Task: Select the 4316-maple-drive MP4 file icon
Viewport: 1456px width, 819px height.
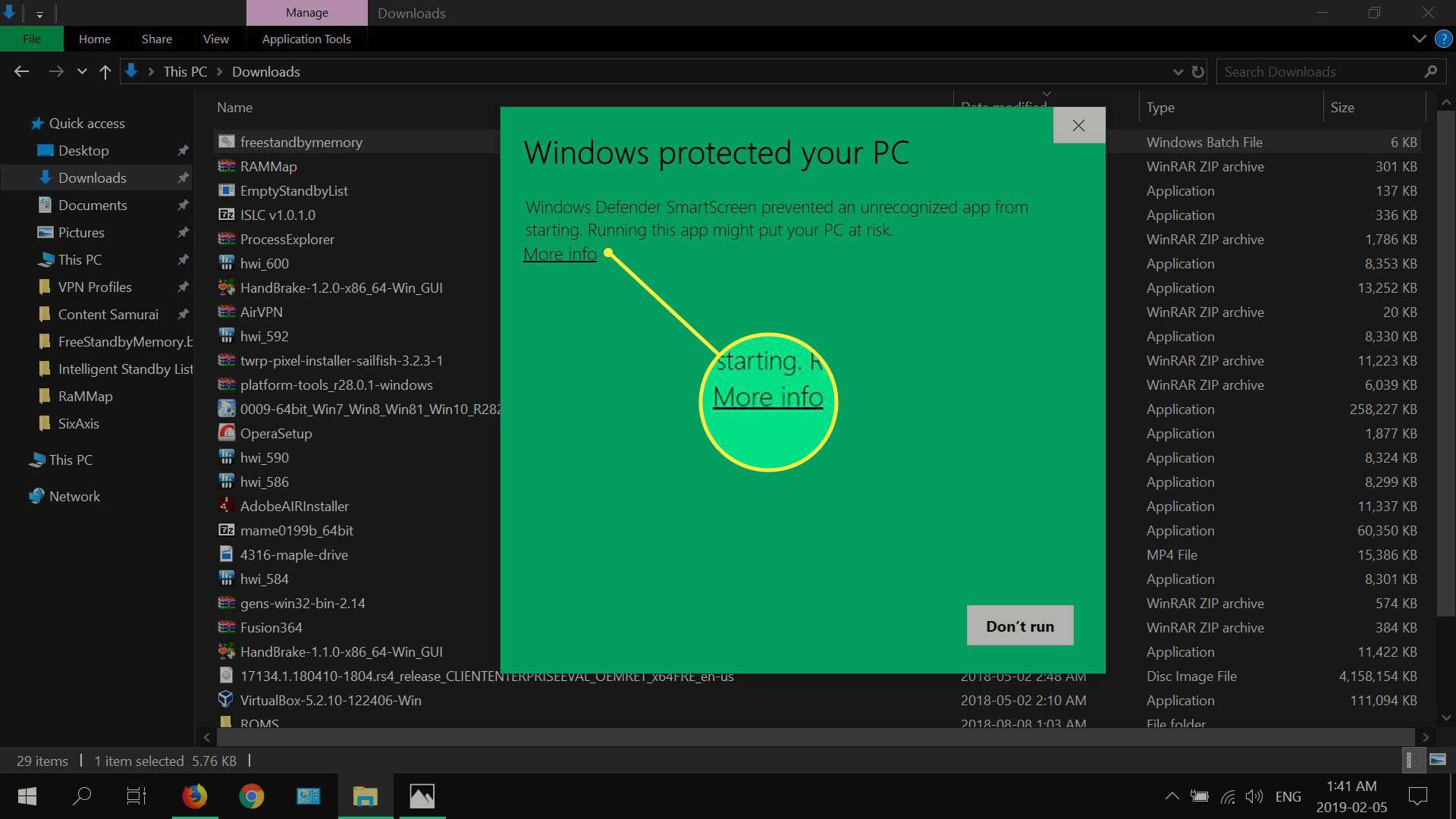Action: [x=226, y=554]
